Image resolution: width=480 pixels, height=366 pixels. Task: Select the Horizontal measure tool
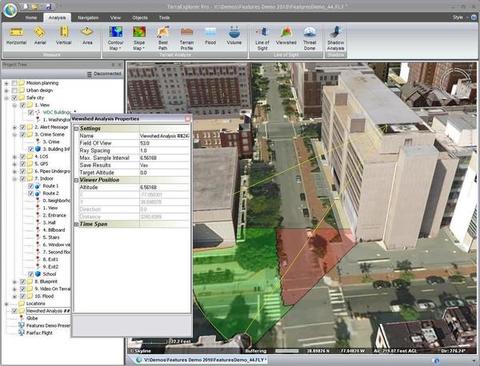16,36
